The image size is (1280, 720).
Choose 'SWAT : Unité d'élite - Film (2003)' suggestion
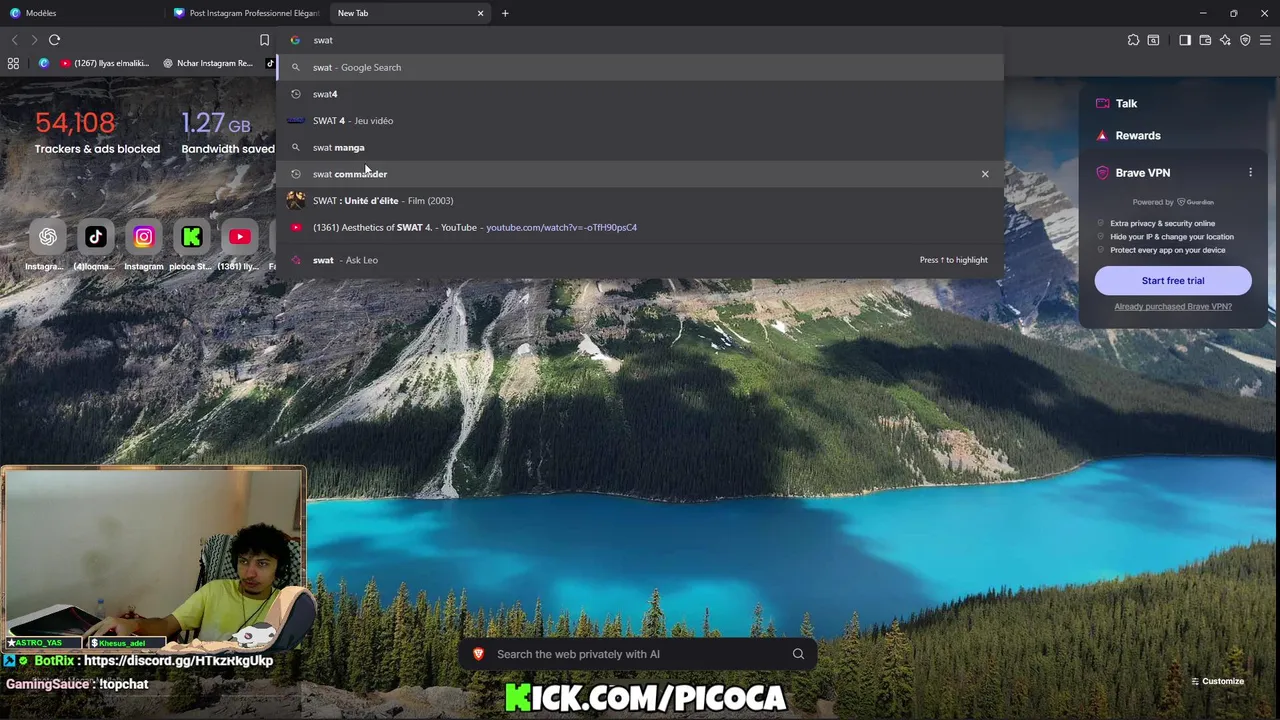[x=640, y=200]
